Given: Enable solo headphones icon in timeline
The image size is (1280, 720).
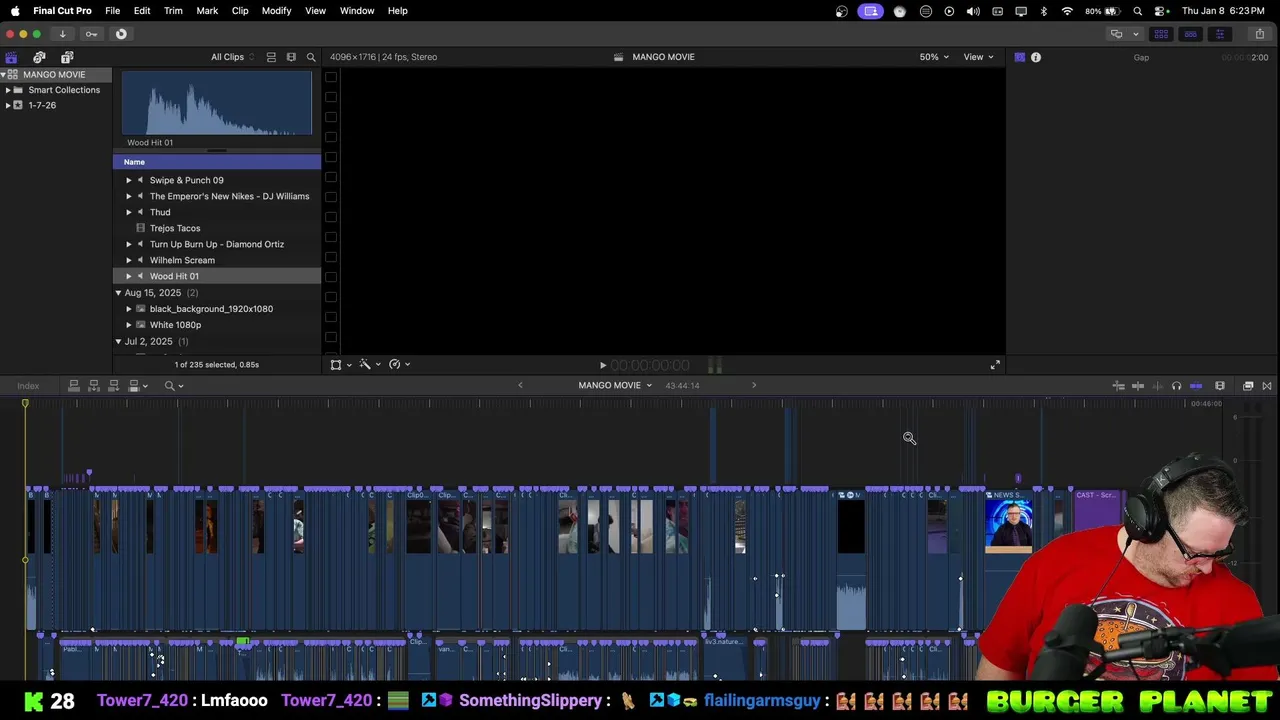Looking at the screenshot, I should [x=1176, y=386].
